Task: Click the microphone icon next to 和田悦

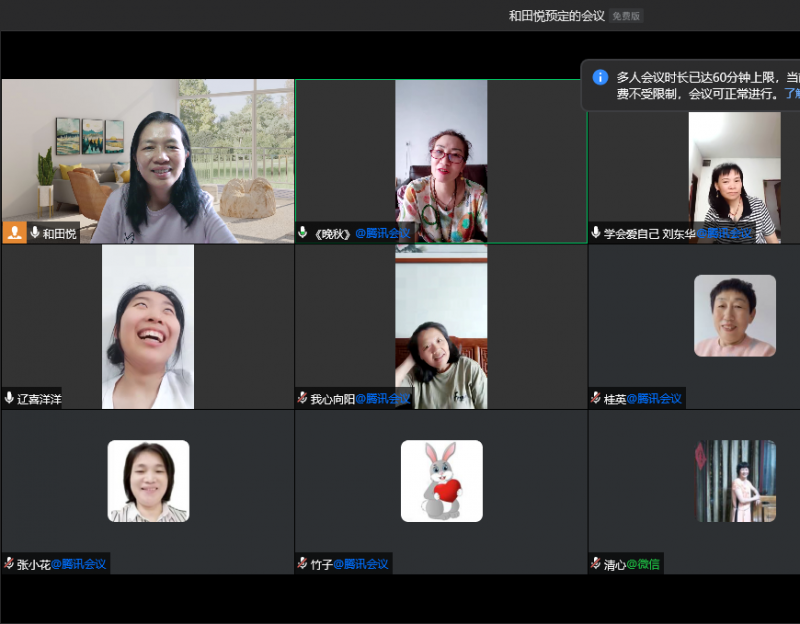Action: (x=35, y=232)
